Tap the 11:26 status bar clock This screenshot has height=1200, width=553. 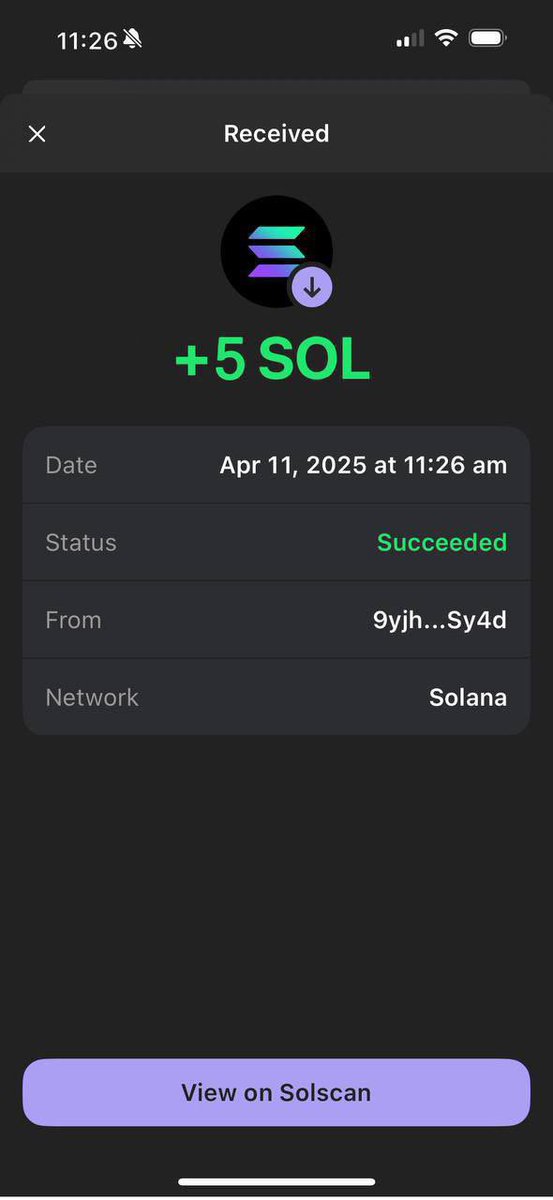point(87,41)
